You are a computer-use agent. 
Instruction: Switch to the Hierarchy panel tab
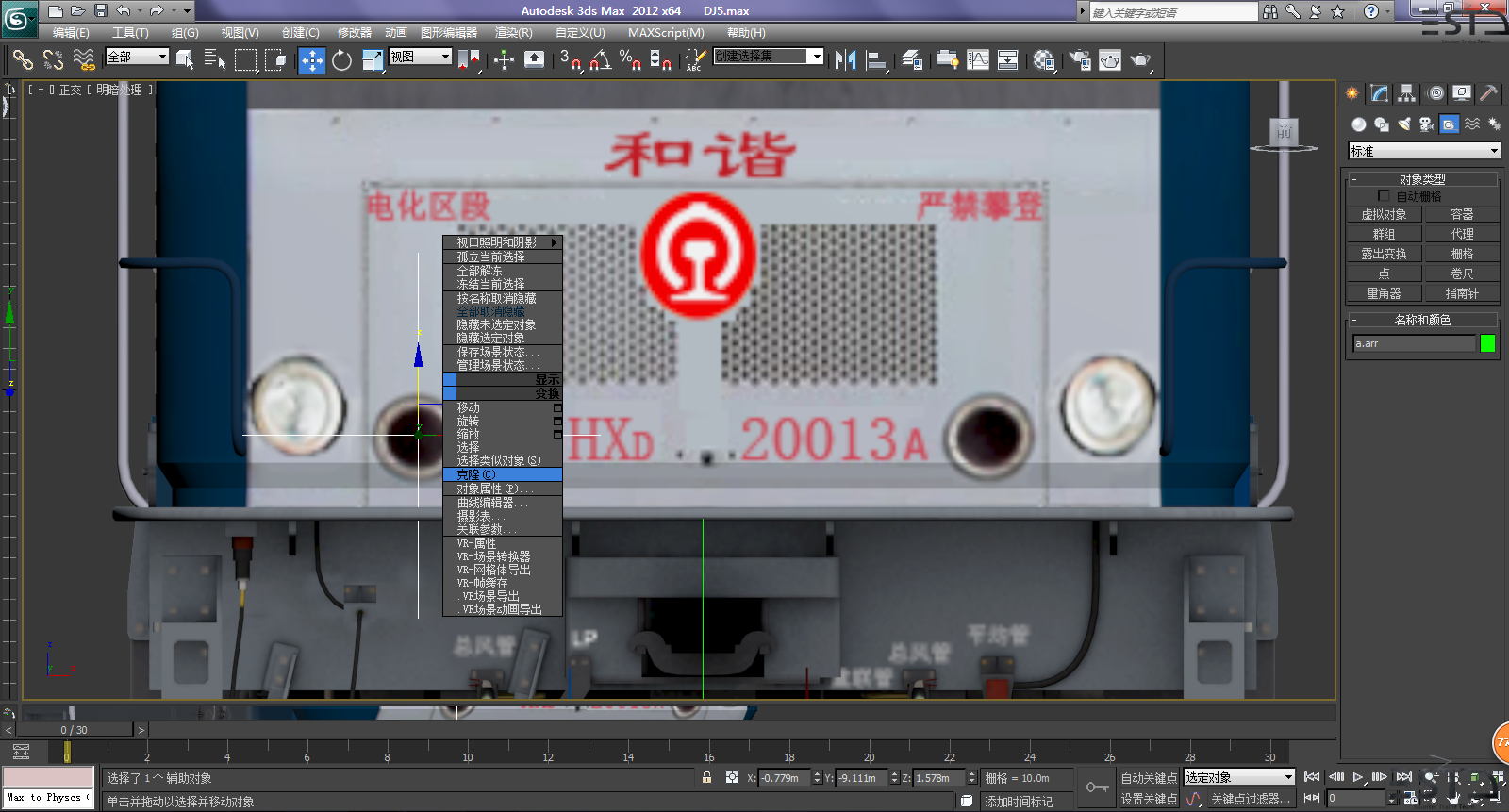pos(1407,93)
